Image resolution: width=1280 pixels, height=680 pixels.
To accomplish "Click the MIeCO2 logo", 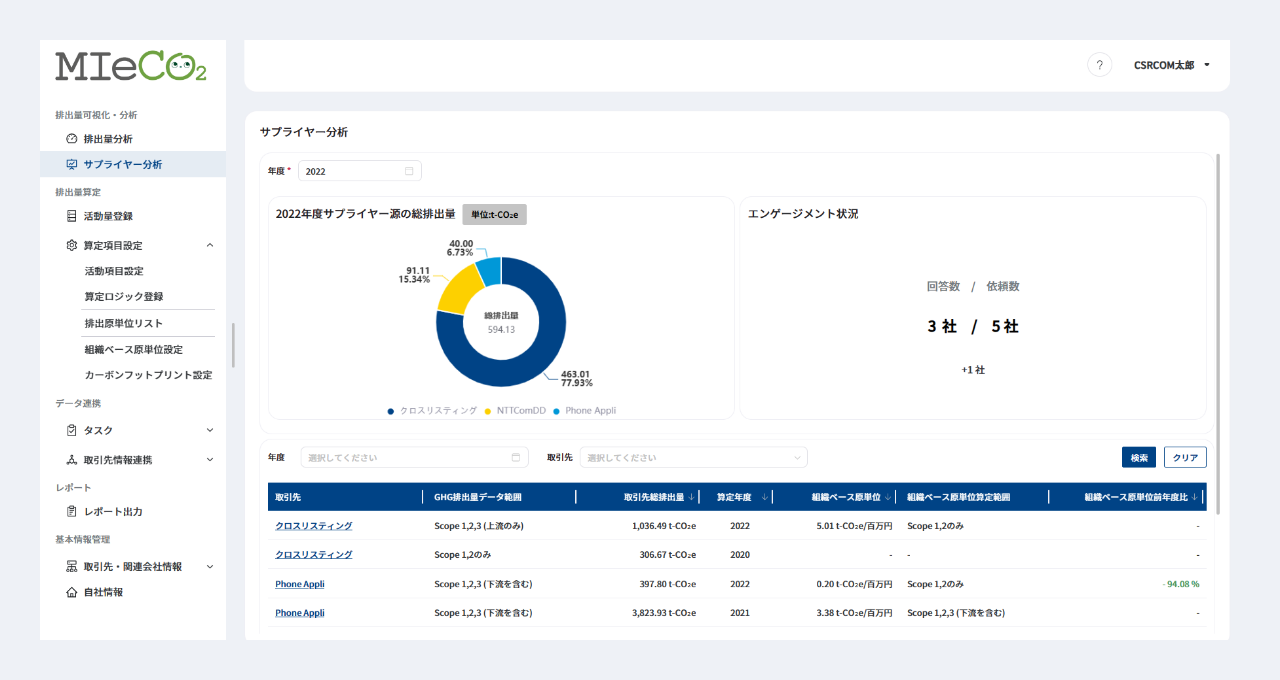I will pos(131,66).
